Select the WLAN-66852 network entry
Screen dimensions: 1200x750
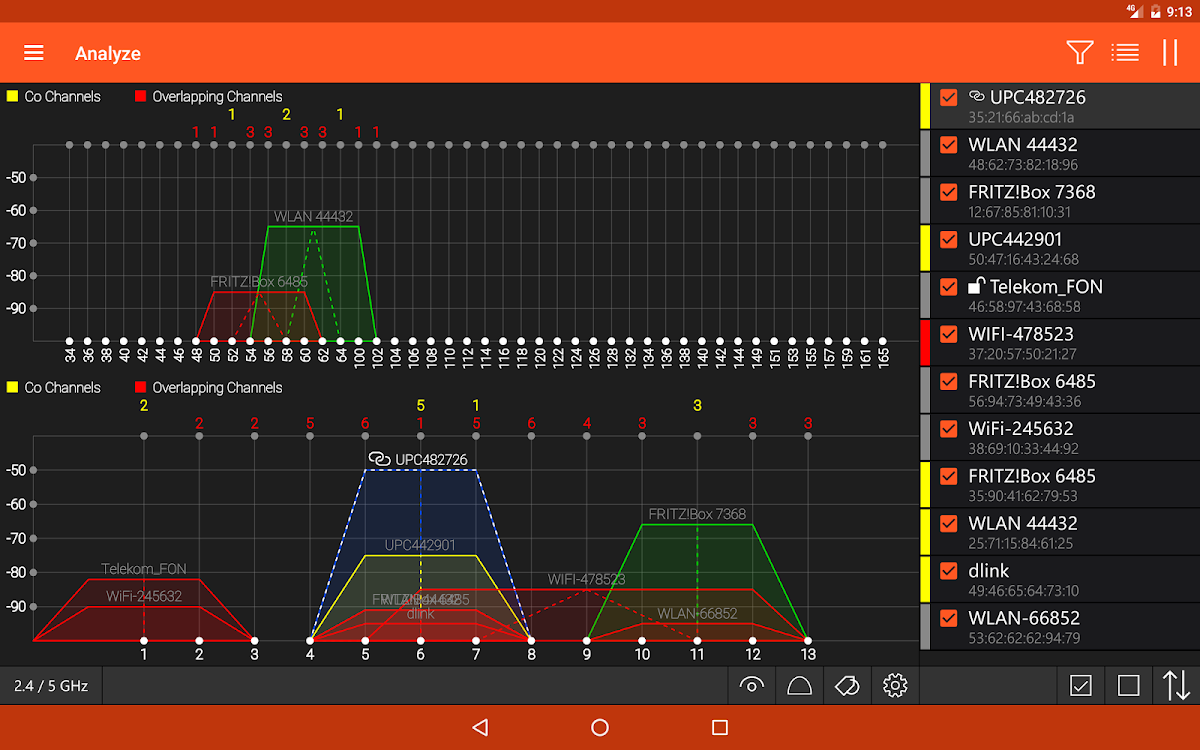pos(1060,627)
